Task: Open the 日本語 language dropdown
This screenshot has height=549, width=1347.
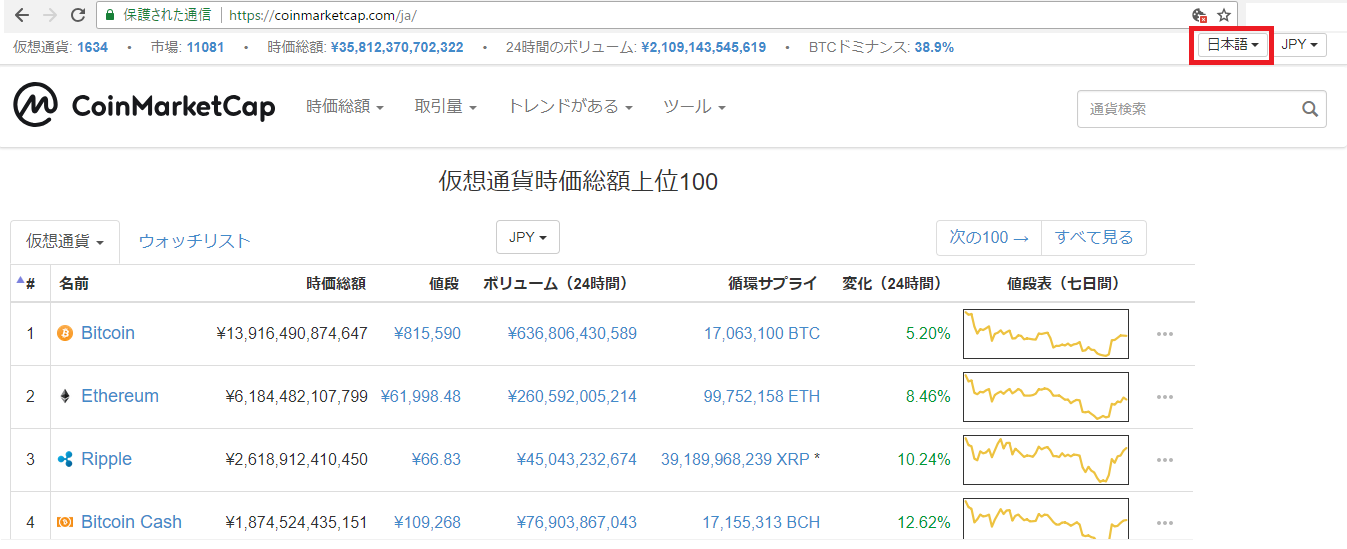Action: (1232, 45)
